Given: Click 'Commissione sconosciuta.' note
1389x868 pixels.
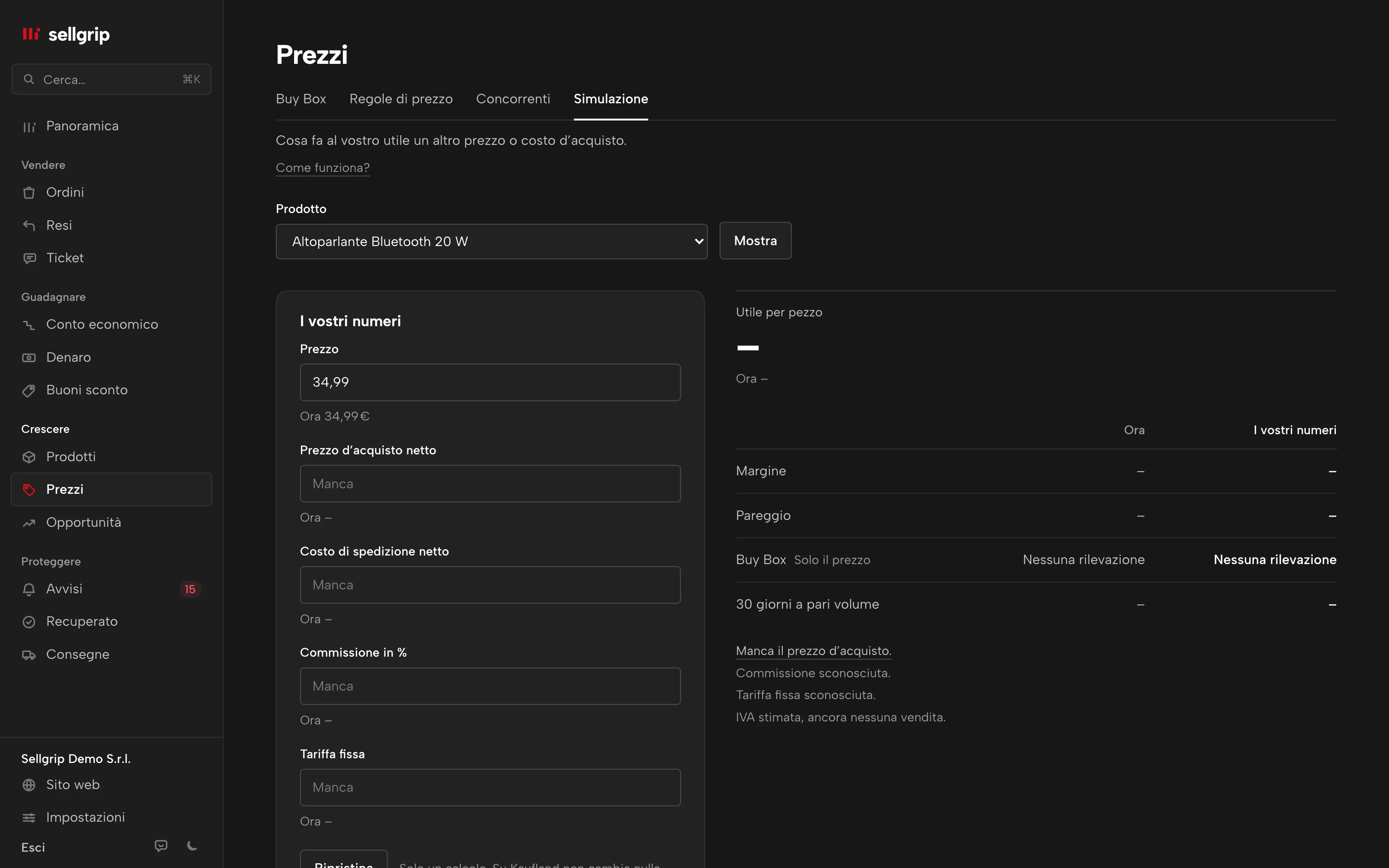Looking at the screenshot, I should pyautogui.click(x=813, y=673).
